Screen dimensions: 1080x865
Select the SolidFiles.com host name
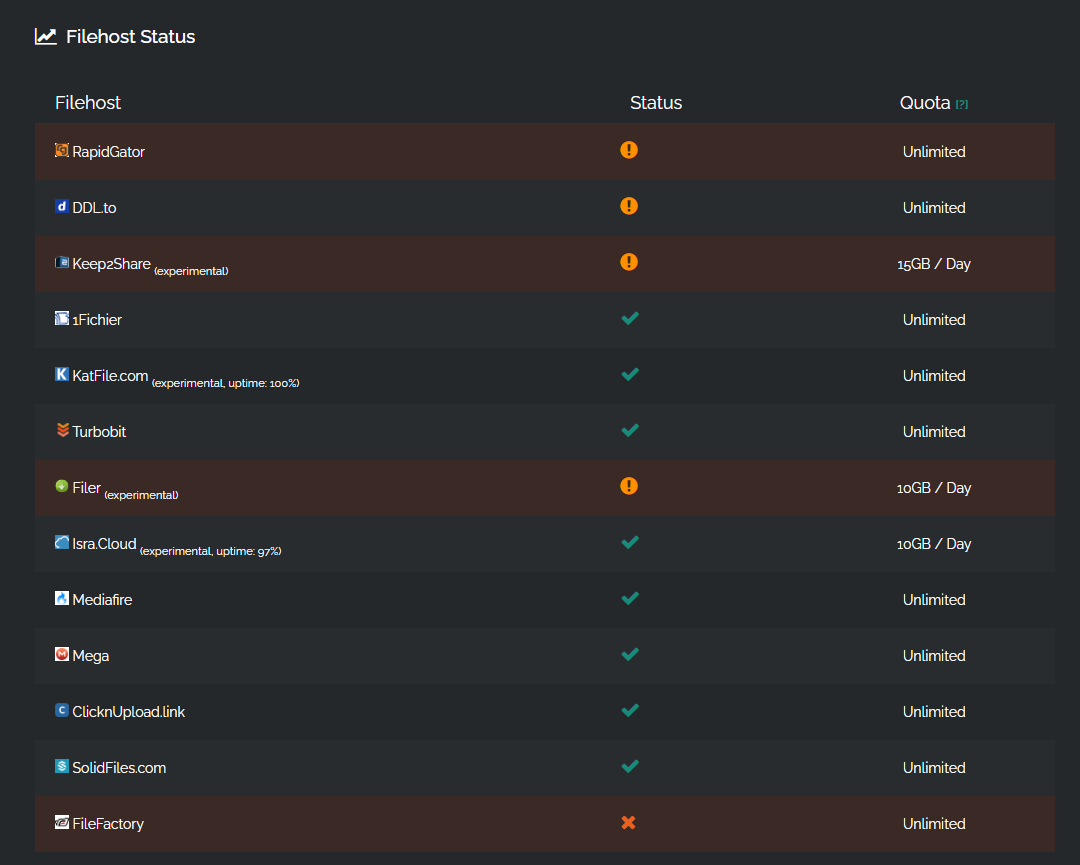(119, 768)
